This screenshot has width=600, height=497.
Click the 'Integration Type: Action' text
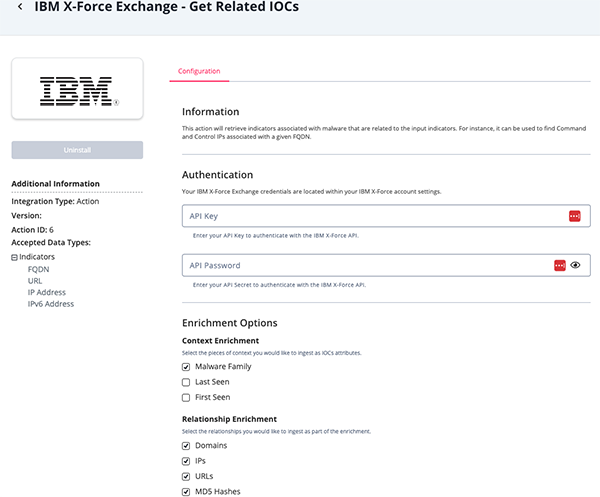coord(55,201)
